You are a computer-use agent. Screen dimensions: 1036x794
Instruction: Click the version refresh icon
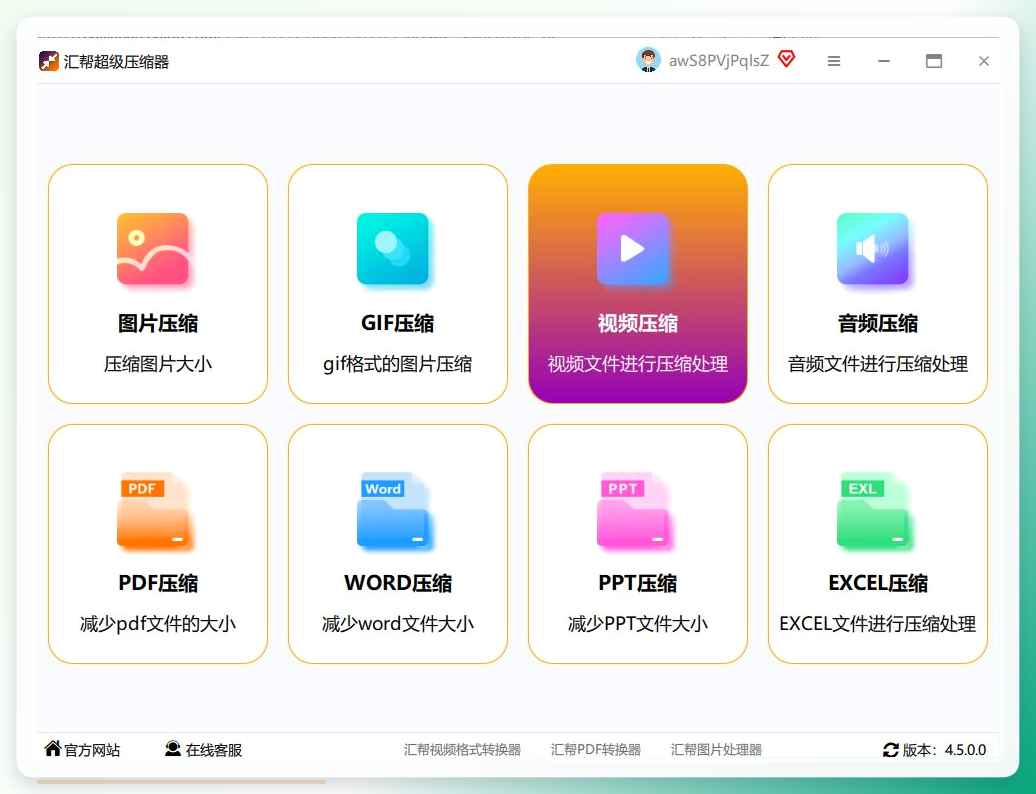(891, 750)
